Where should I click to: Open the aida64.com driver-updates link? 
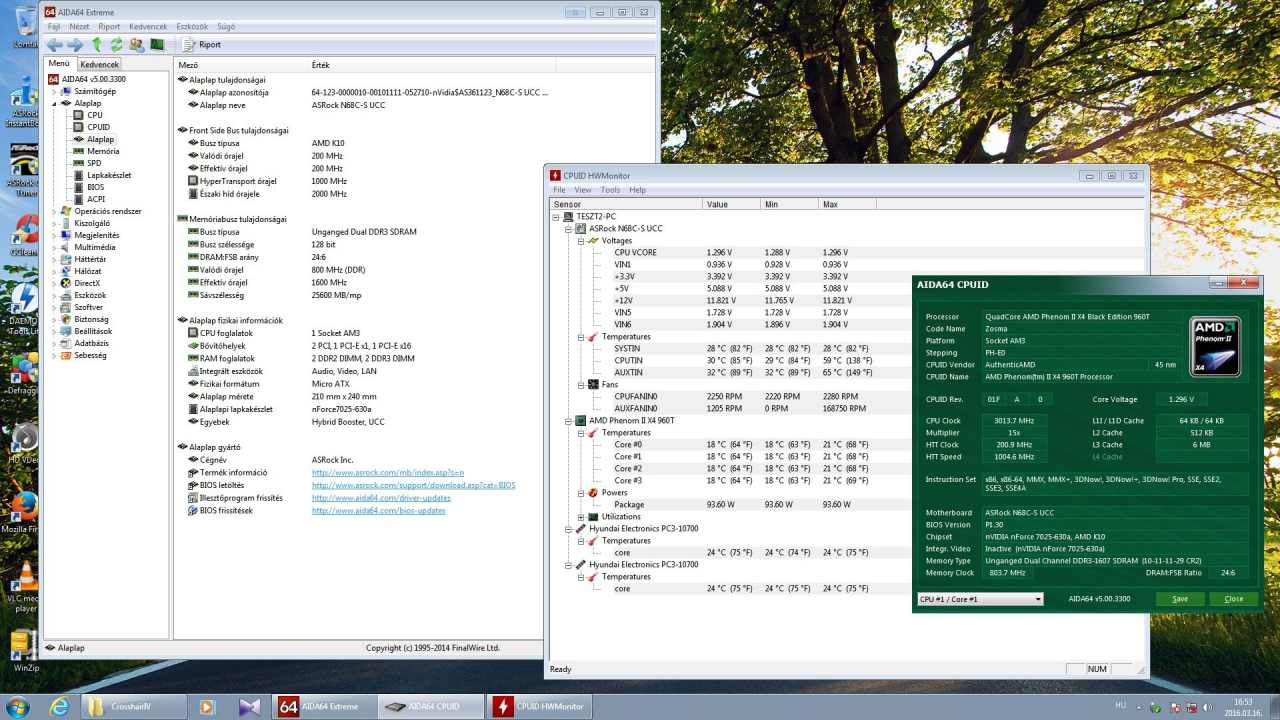pos(381,498)
